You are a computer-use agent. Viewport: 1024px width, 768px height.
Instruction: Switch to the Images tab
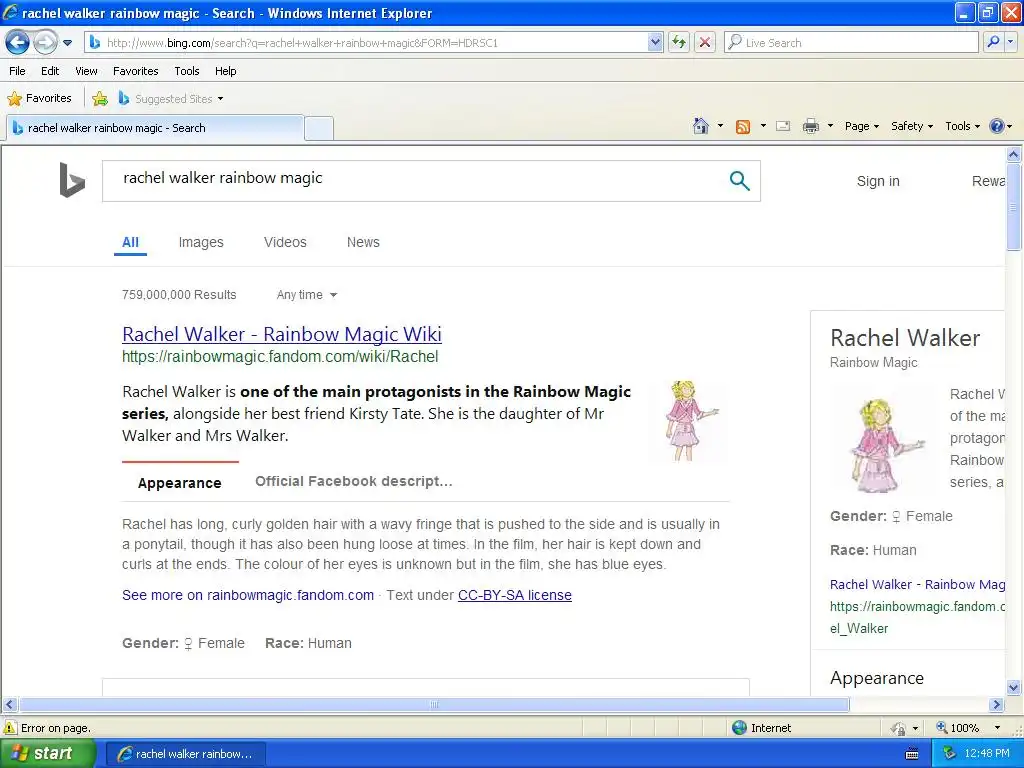pos(201,242)
